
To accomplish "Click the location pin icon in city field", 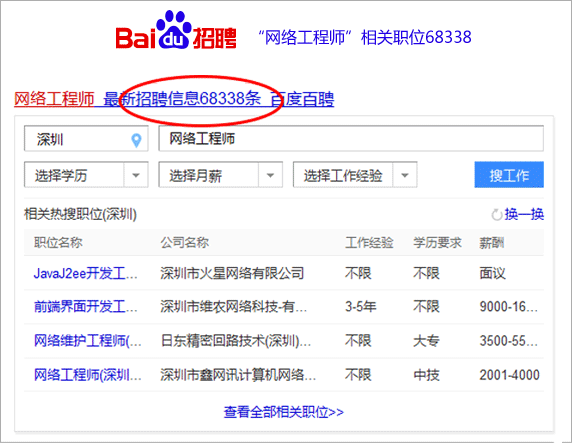I will (136, 140).
